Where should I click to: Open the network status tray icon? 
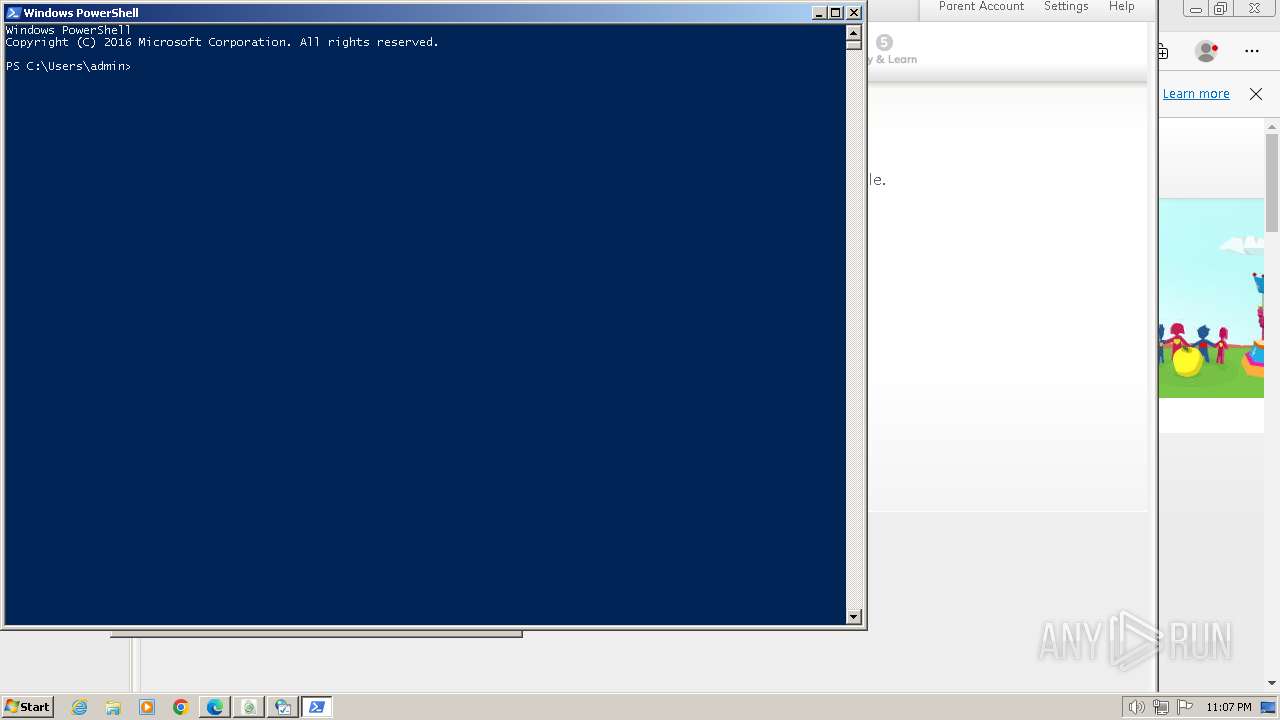point(1161,707)
